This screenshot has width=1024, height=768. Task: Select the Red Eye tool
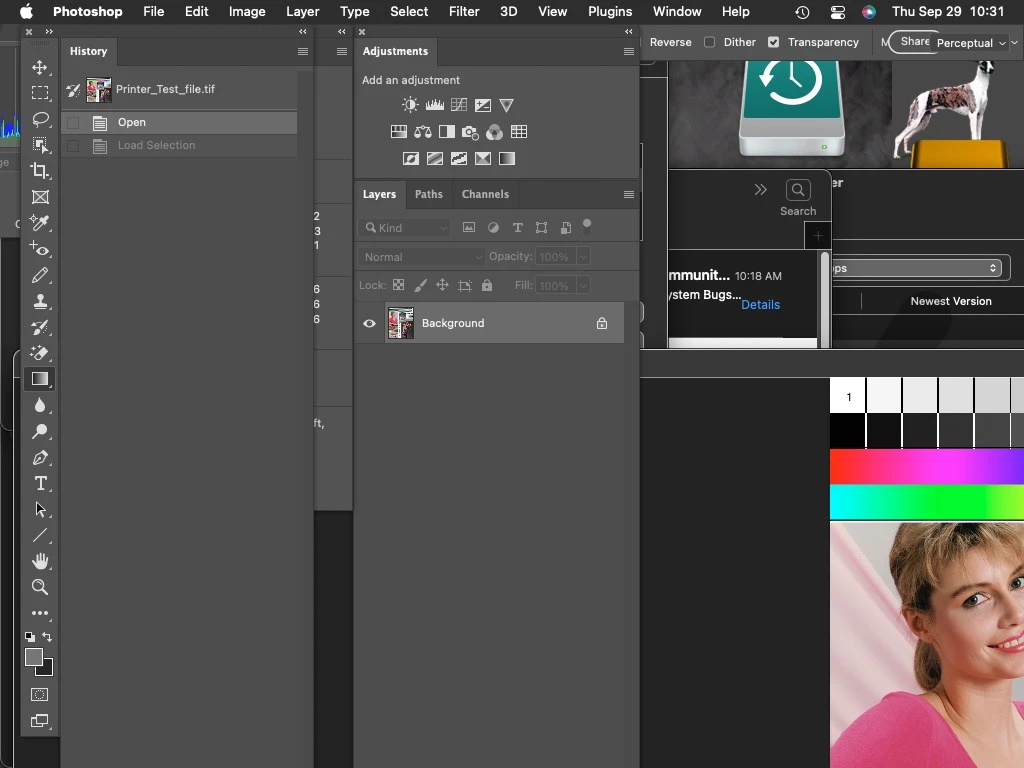[x=40, y=249]
